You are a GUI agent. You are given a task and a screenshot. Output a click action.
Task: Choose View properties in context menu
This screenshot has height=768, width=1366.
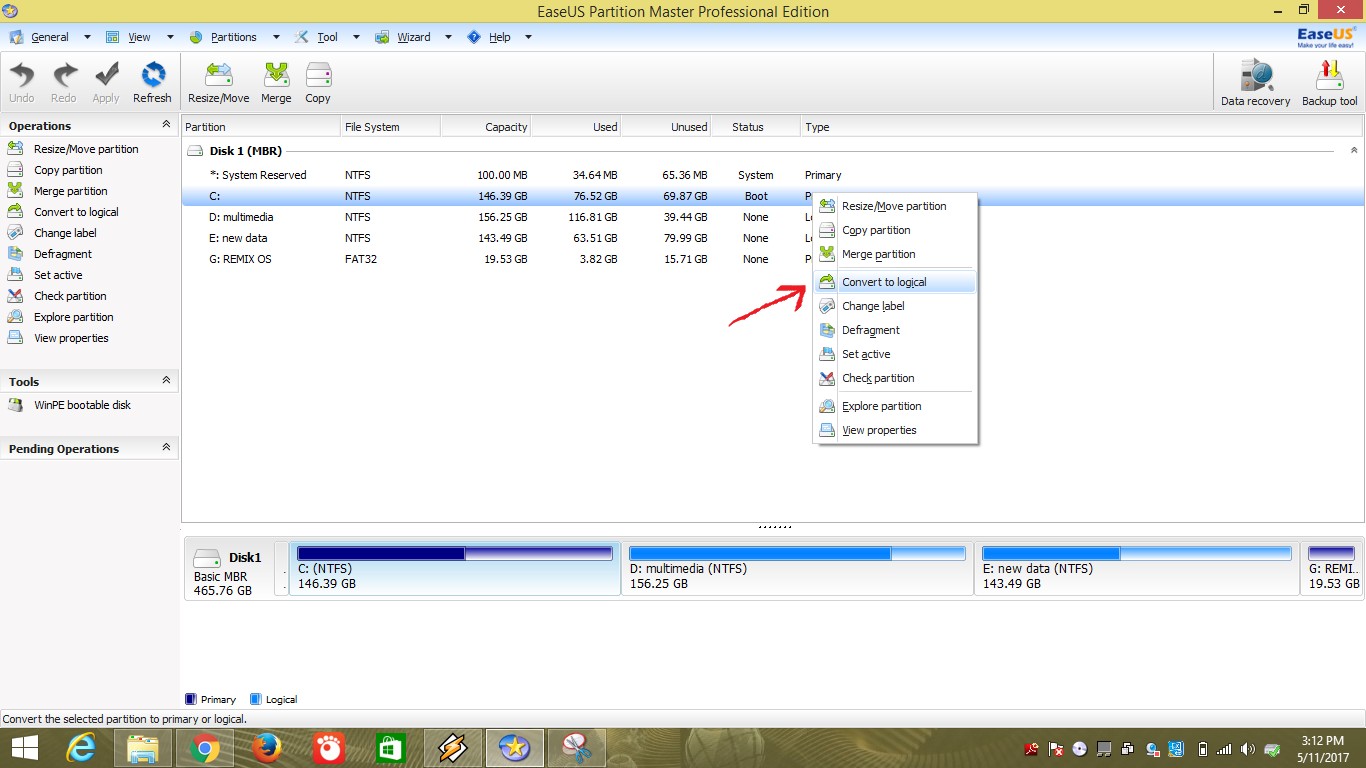[895, 430]
